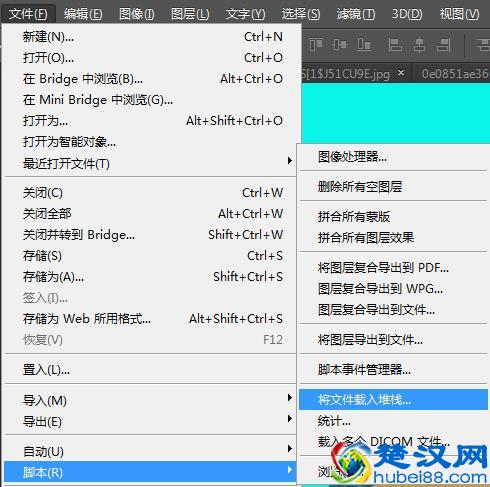Click the align vertical centers icon

340,45
